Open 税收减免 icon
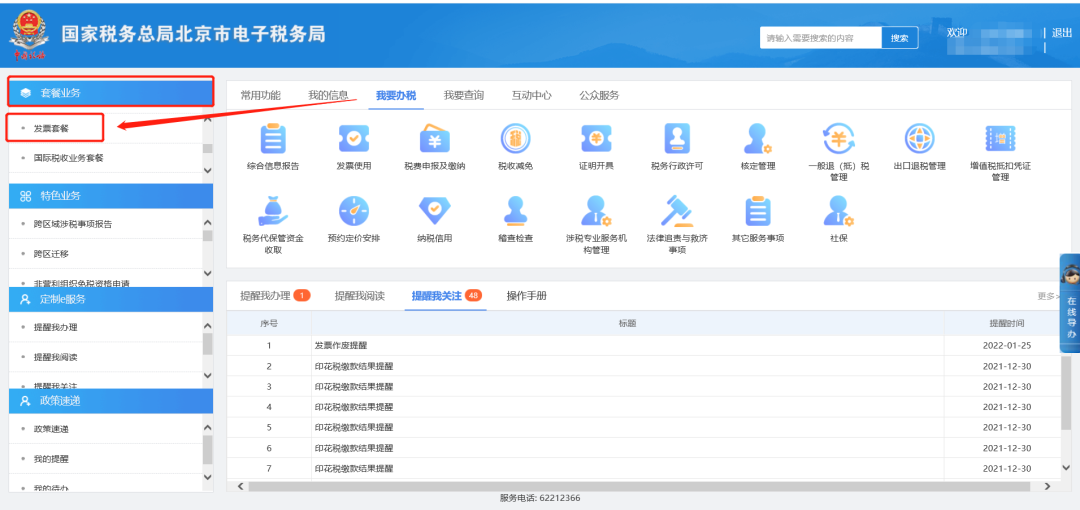Screen dimensions: 1080x510 (515, 139)
